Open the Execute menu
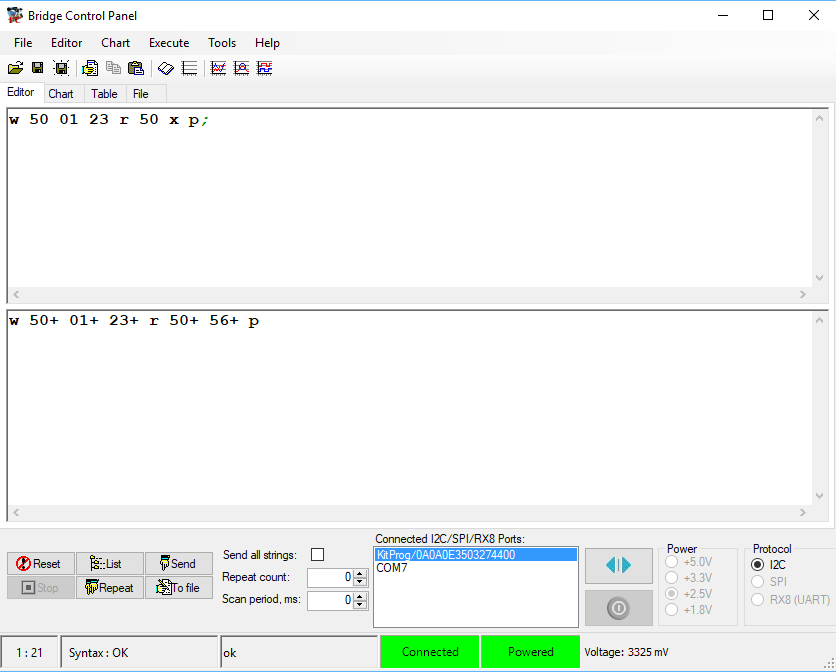 point(169,43)
